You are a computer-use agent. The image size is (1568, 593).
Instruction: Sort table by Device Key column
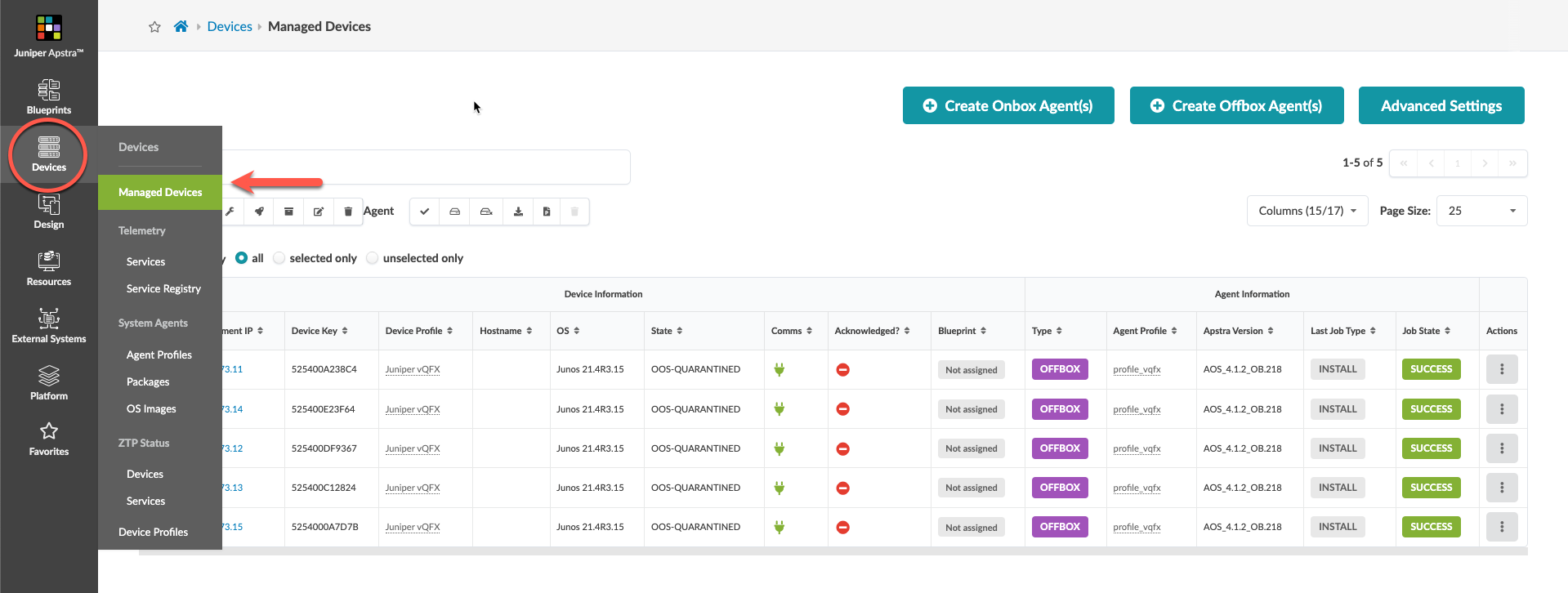(319, 331)
